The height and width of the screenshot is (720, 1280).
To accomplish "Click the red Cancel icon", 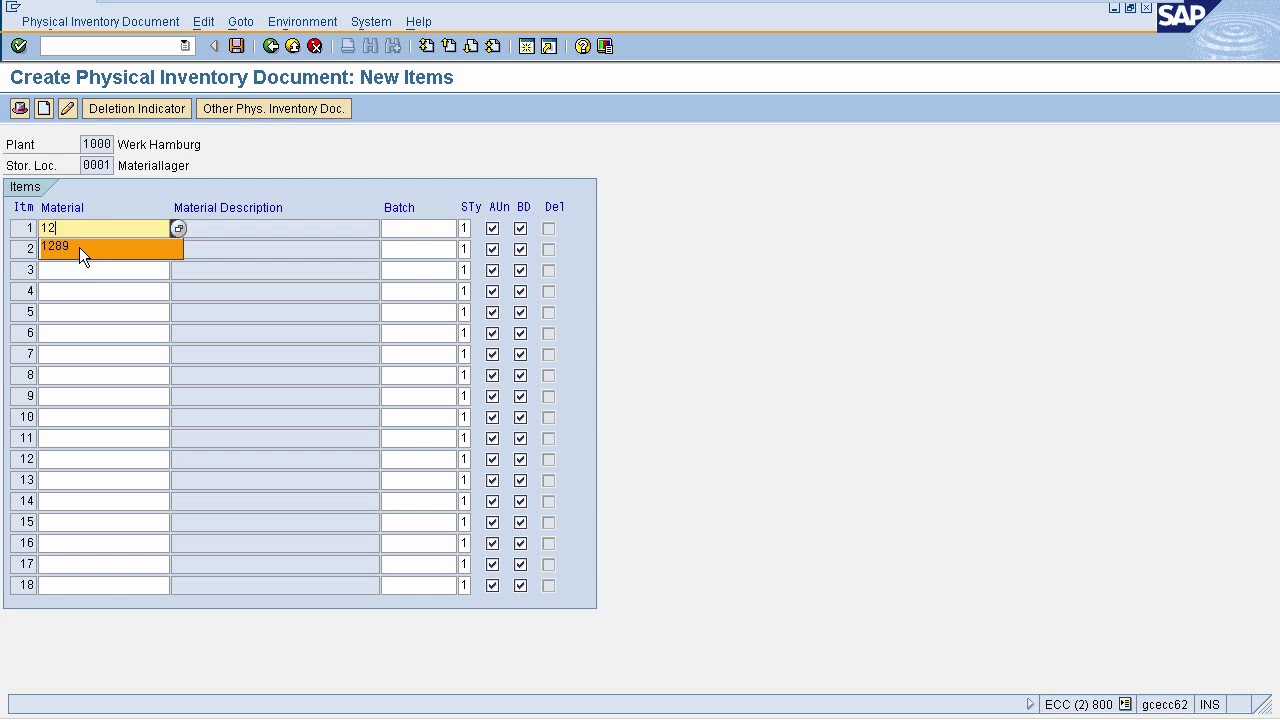I will pyautogui.click(x=315, y=46).
